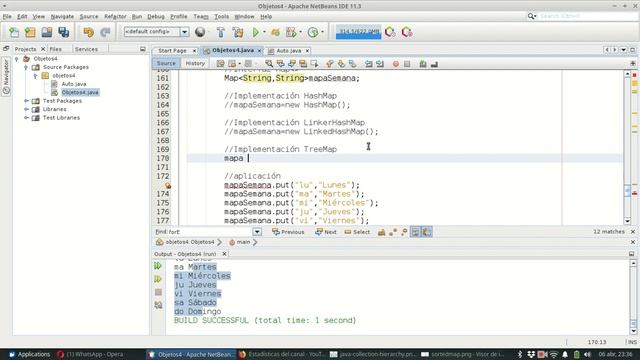Open the Team menu
Image resolution: width=640 pixels, height=360 pixels.
pos(200,16)
